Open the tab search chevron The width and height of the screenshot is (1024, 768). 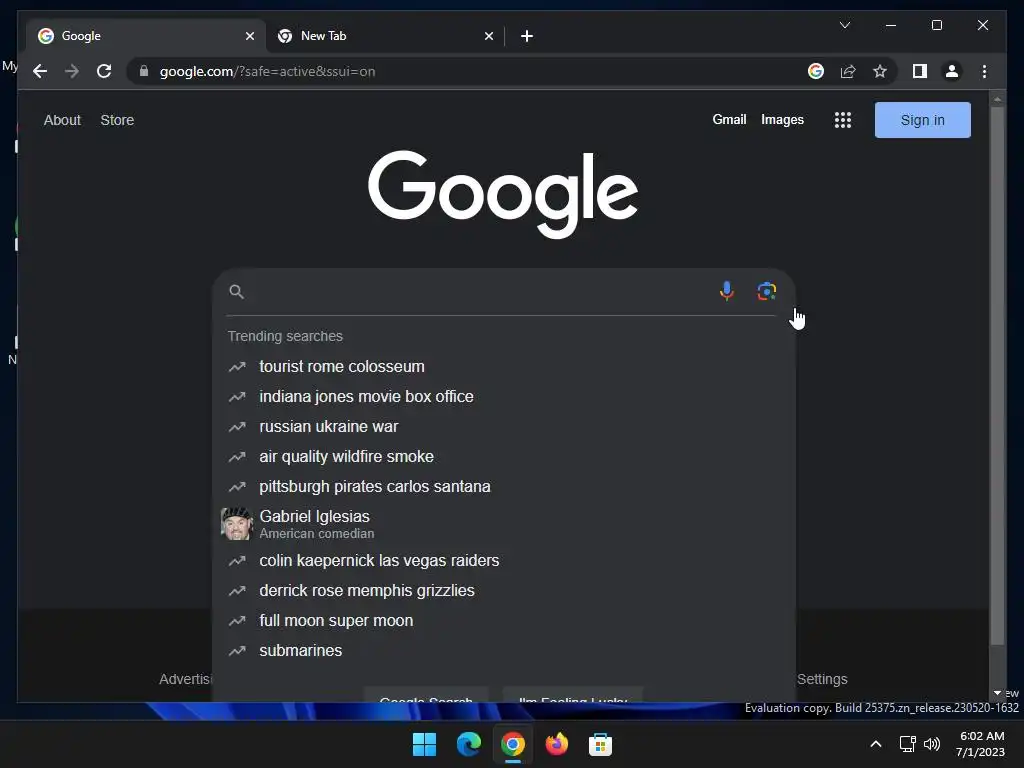point(844,25)
